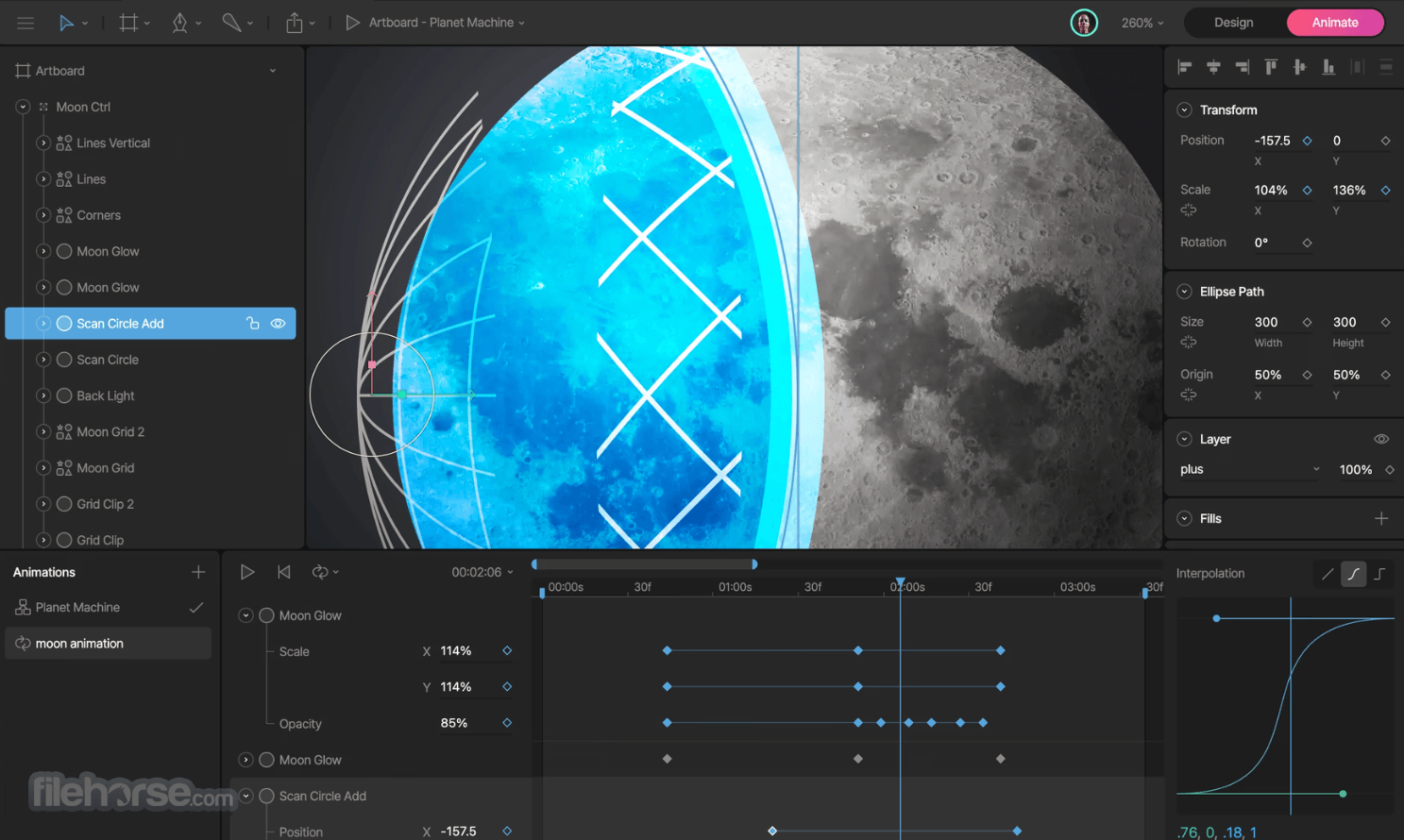Collapse Moon Glow timeline track

click(x=245, y=616)
